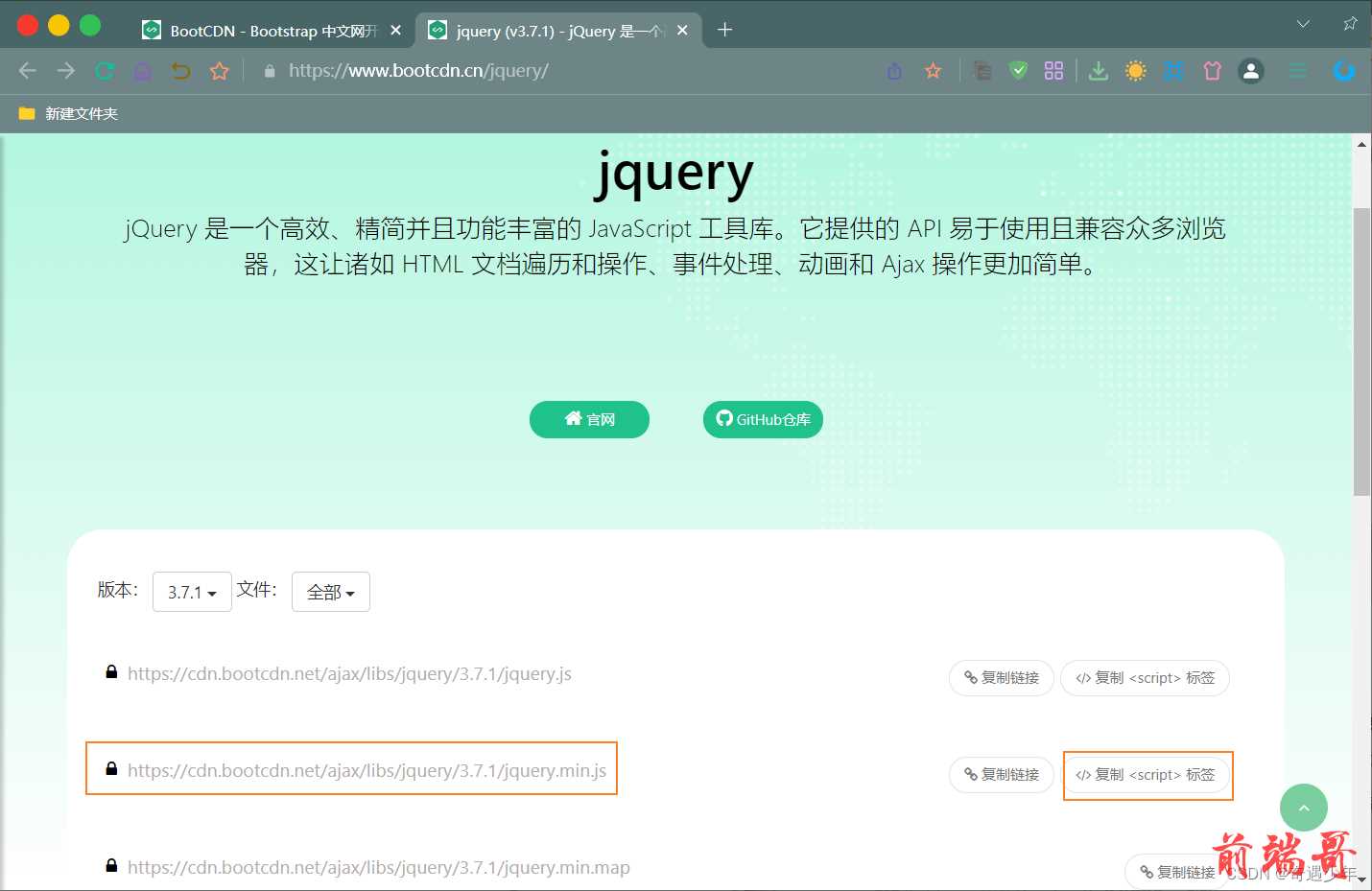Open the 官网 official site button
The width and height of the screenshot is (1372, 891).
tap(589, 419)
